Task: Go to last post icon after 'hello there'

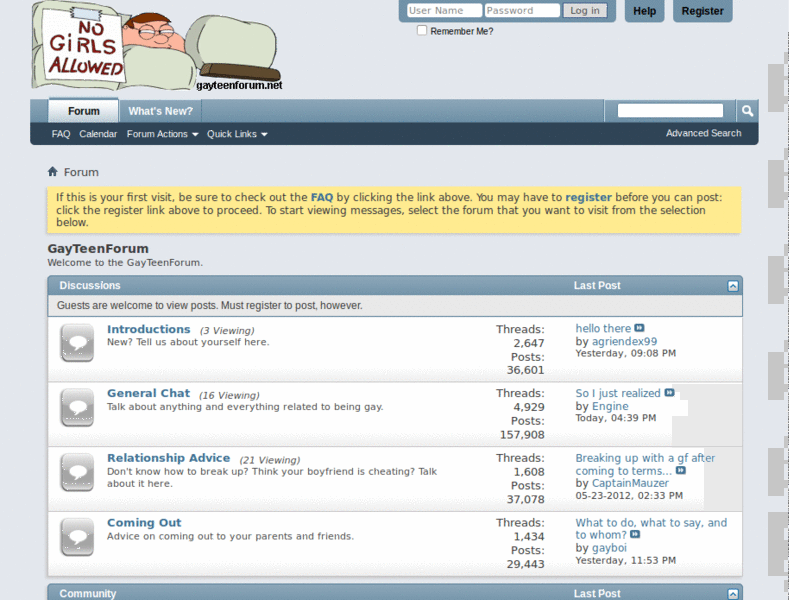Action: tap(639, 328)
